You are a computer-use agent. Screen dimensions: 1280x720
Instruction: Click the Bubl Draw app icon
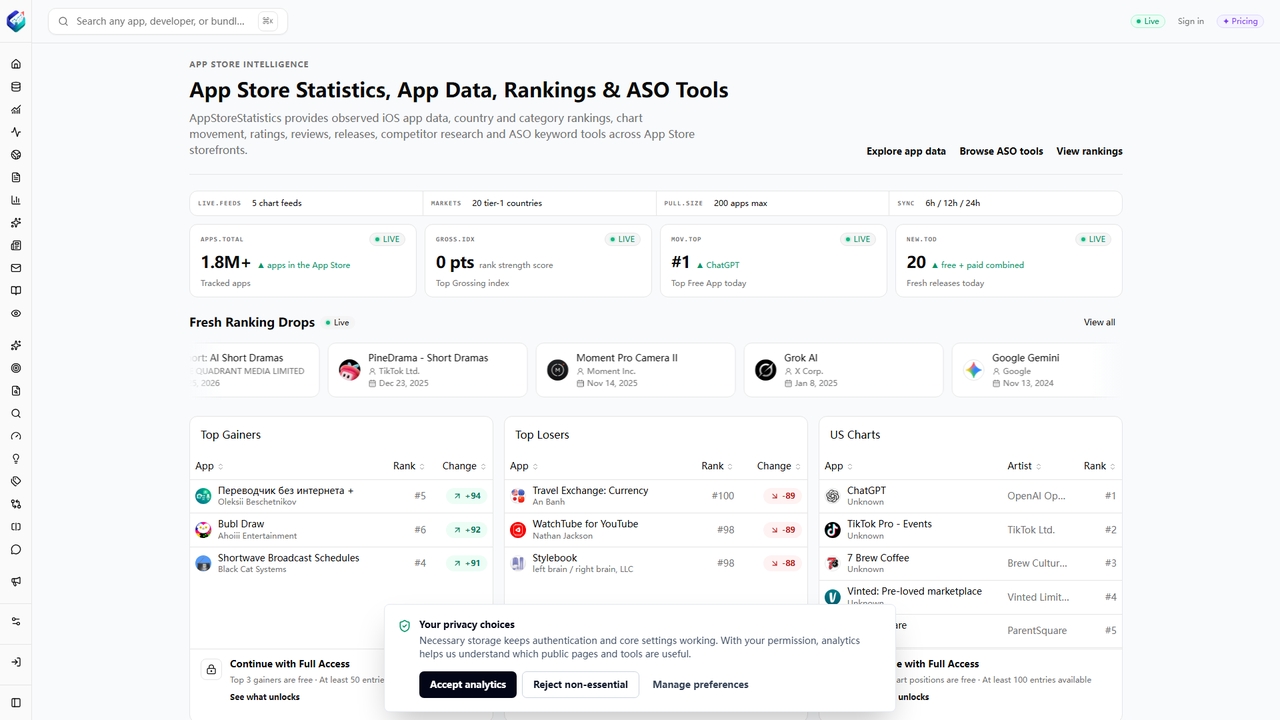click(x=203, y=530)
